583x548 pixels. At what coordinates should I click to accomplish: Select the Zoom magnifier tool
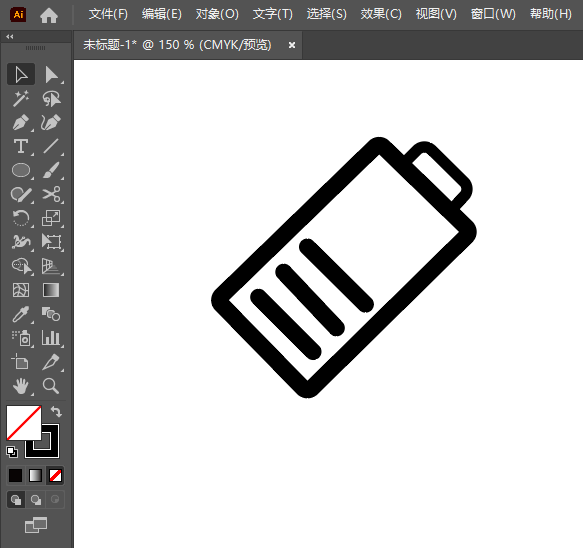(x=51, y=386)
